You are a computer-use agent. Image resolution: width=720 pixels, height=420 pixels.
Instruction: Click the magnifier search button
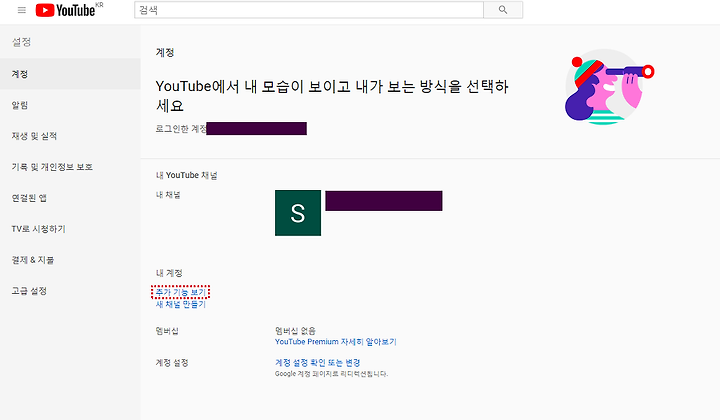point(503,10)
